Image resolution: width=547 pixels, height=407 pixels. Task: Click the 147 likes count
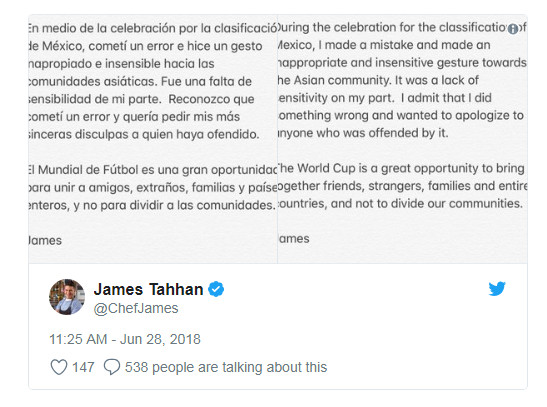[x=83, y=367]
